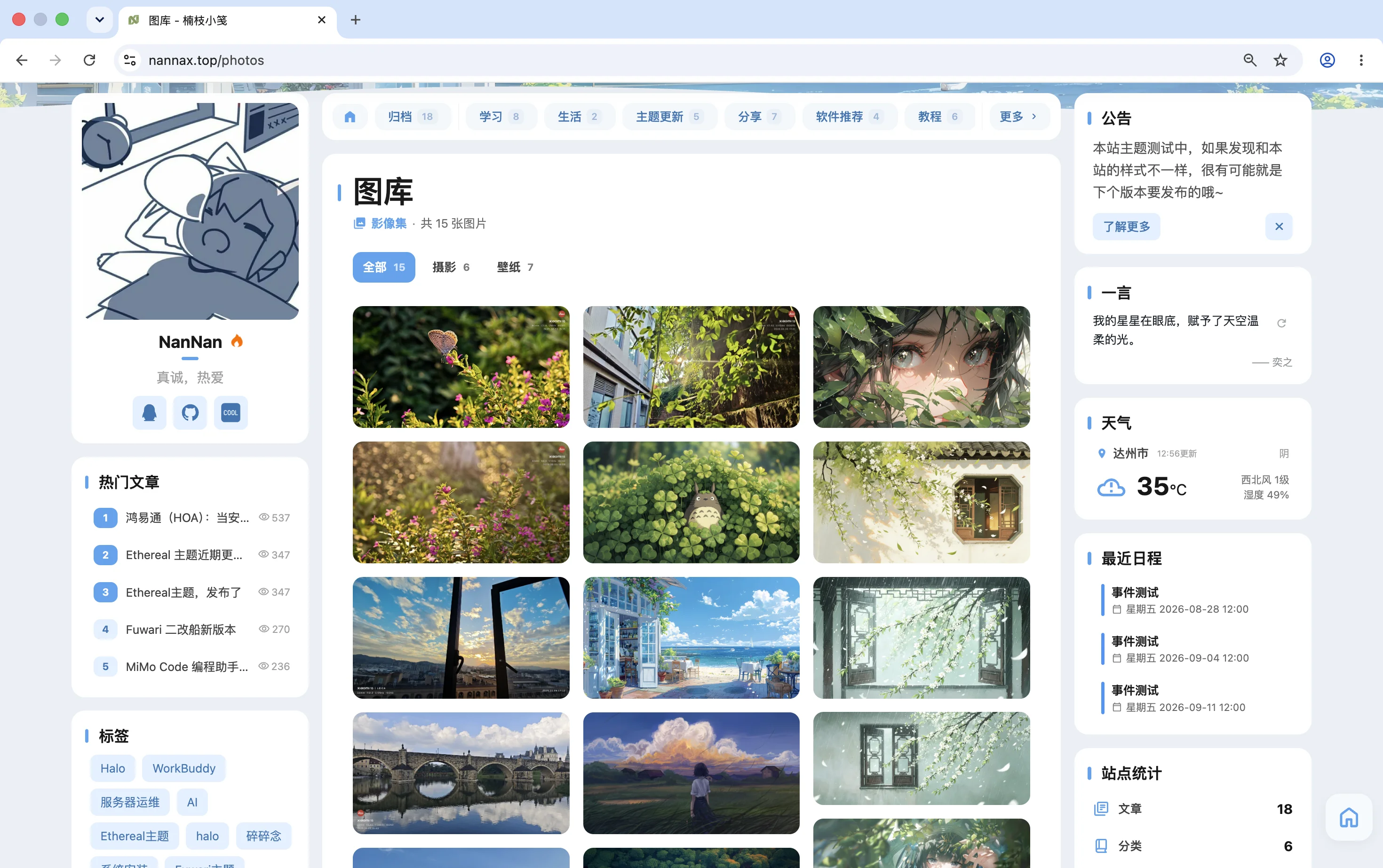Open article Ethereal主题，发布了
Viewport: 1383px width, 868px height.
191,592
